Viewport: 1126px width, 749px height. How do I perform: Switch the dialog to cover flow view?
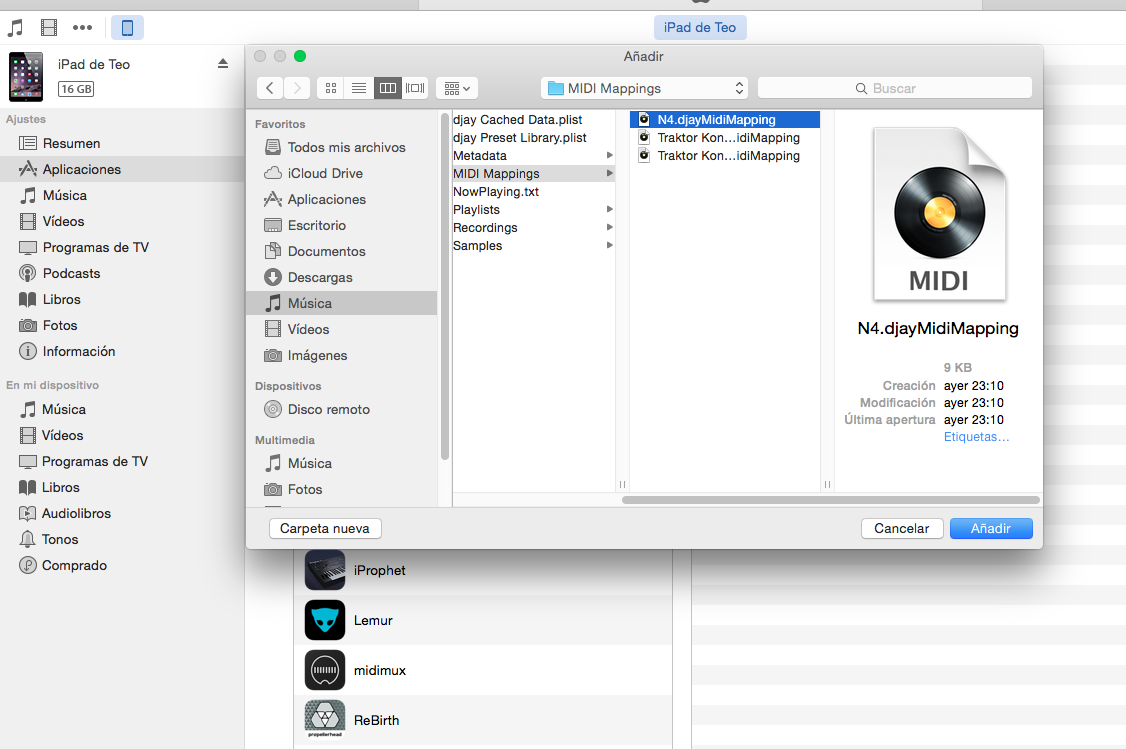pyautogui.click(x=415, y=87)
